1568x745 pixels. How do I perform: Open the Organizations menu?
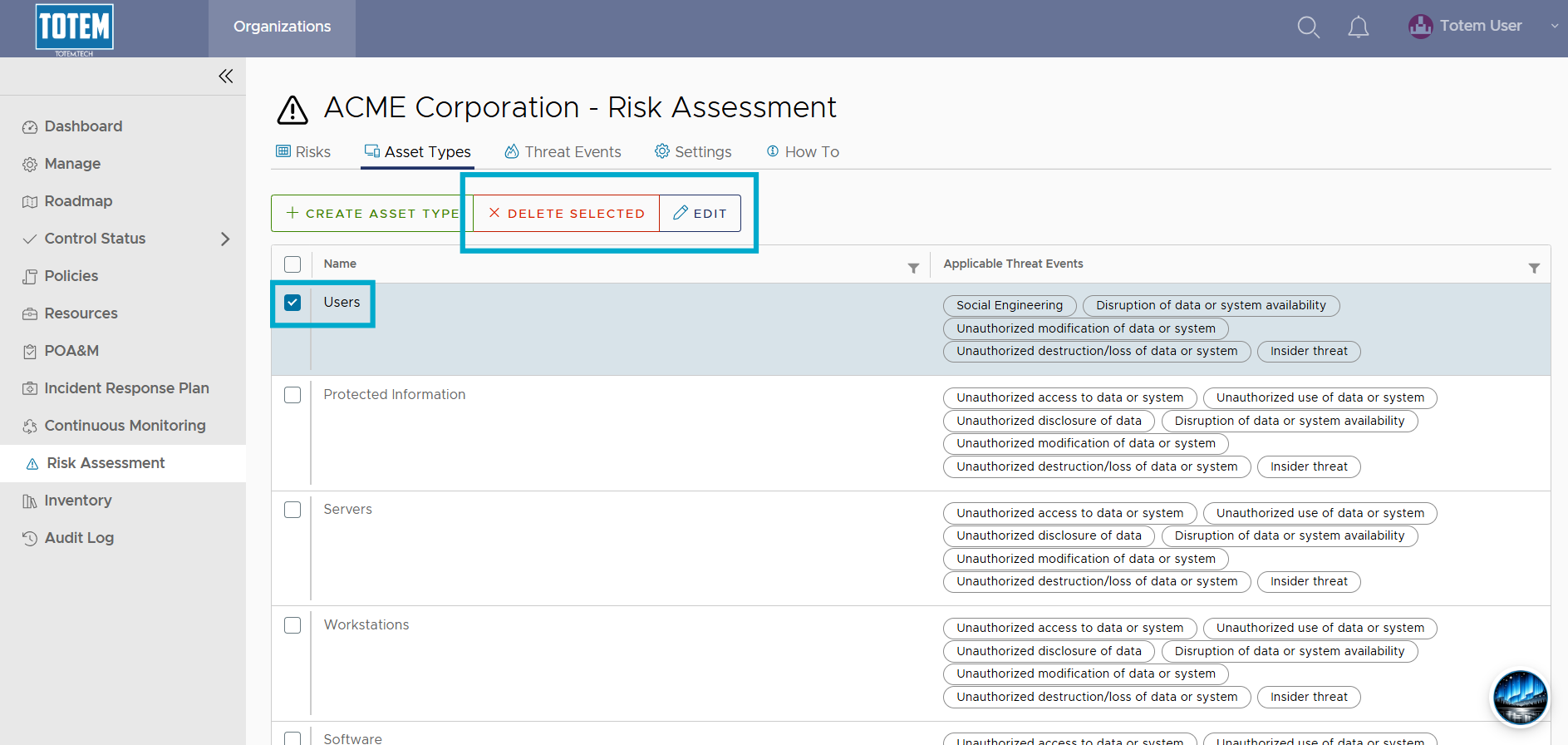(282, 27)
